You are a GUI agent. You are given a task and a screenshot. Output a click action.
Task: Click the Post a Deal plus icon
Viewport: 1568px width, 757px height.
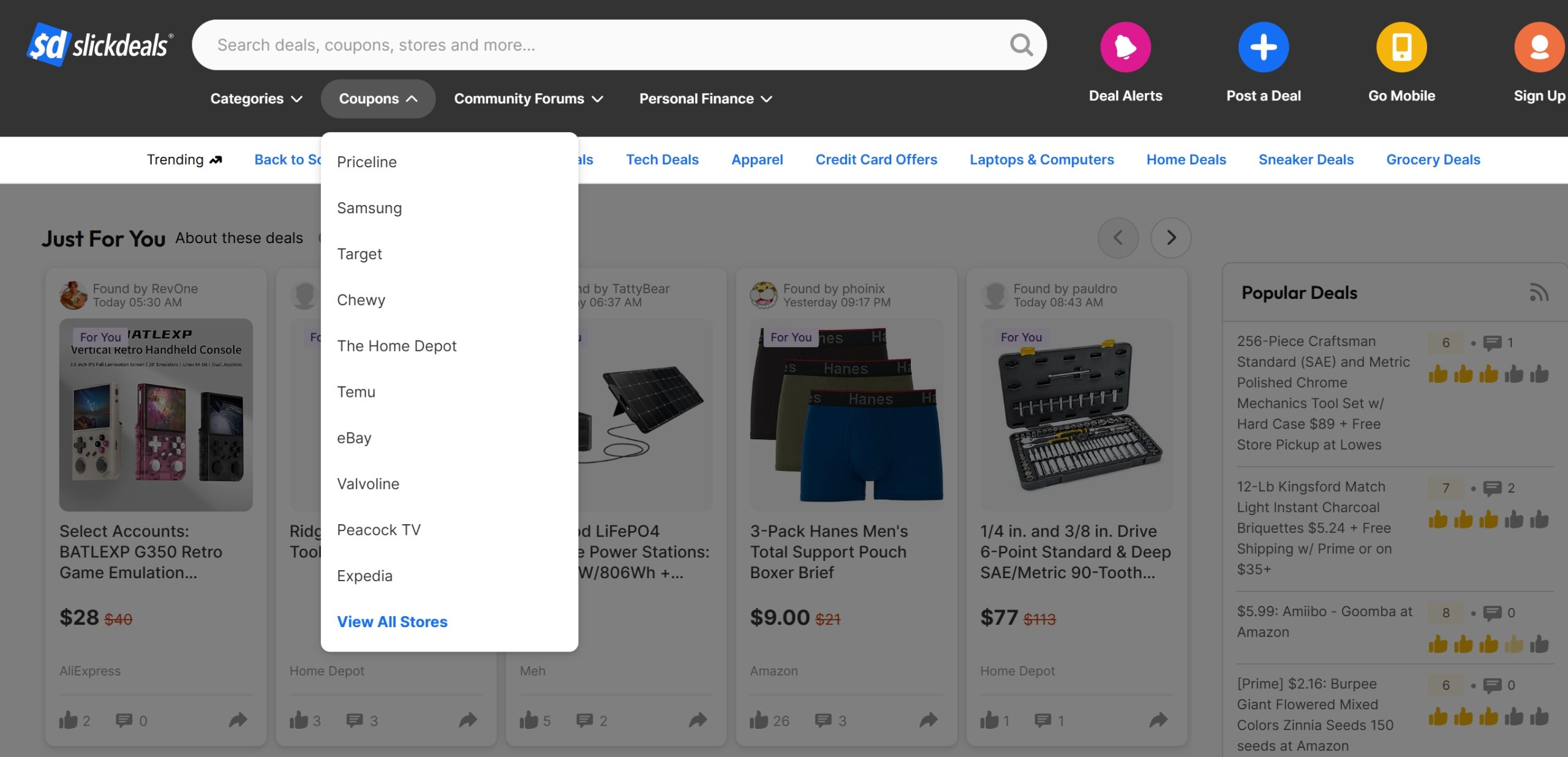[x=1263, y=47]
